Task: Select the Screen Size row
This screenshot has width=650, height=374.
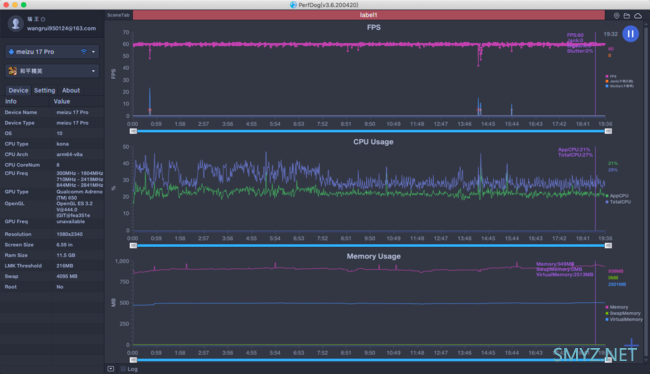Action: 52,245
